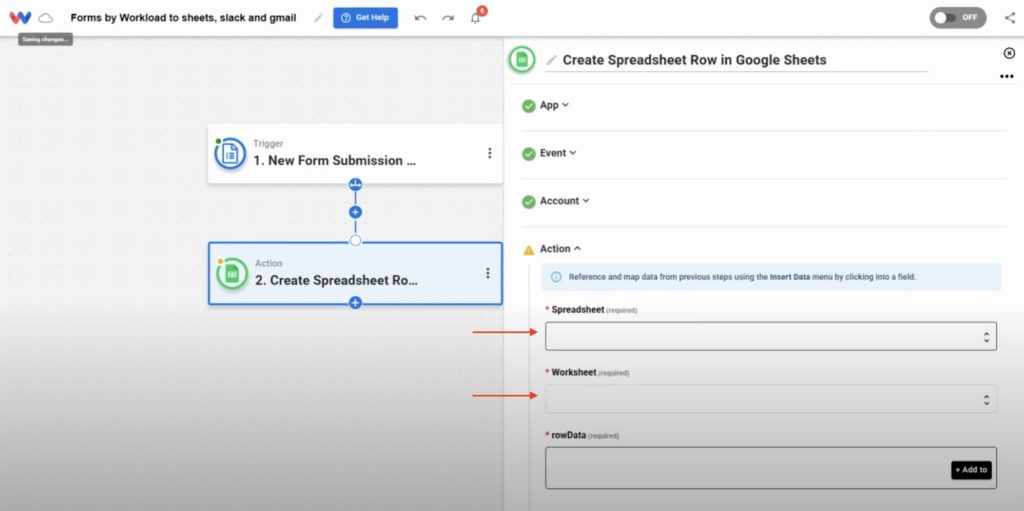Expand the Event section
The height and width of the screenshot is (511, 1024).
pyautogui.click(x=558, y=153)
